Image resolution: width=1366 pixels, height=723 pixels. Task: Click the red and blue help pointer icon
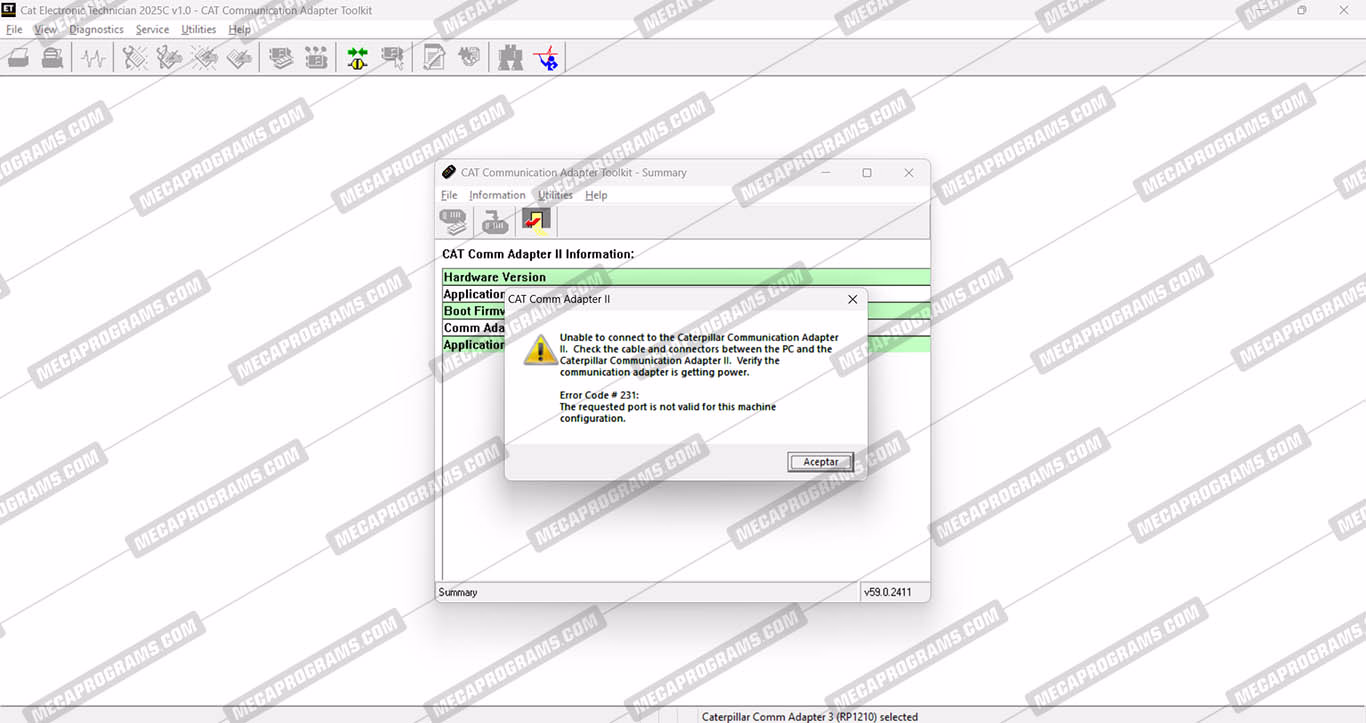pyautogui.click(x=546, y=58)
